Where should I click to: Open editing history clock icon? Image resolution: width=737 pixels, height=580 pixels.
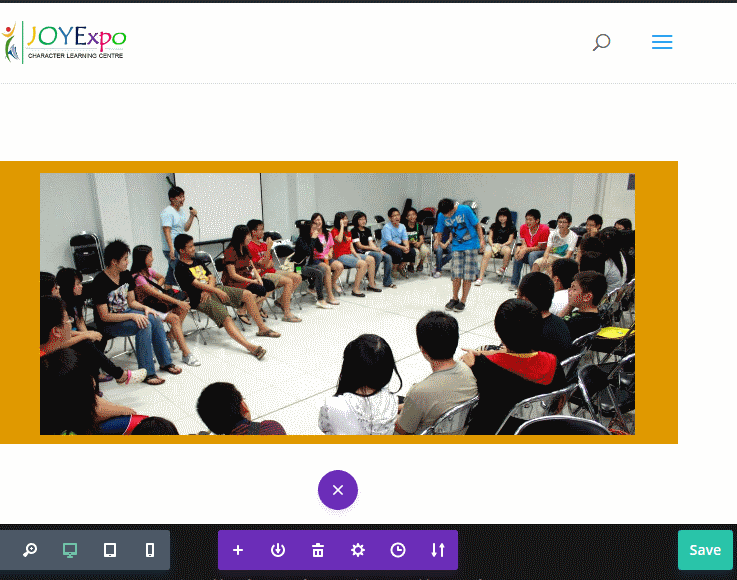click(398, 550)
